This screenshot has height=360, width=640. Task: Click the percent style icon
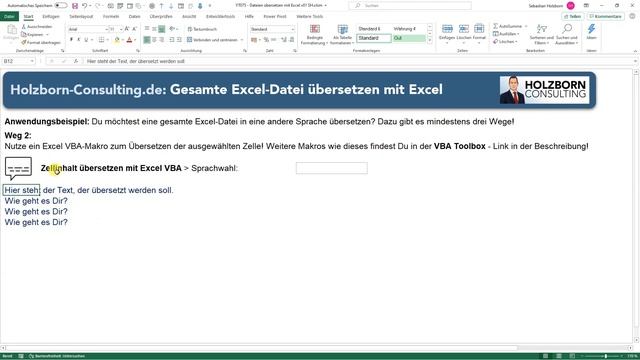(266, 40)
